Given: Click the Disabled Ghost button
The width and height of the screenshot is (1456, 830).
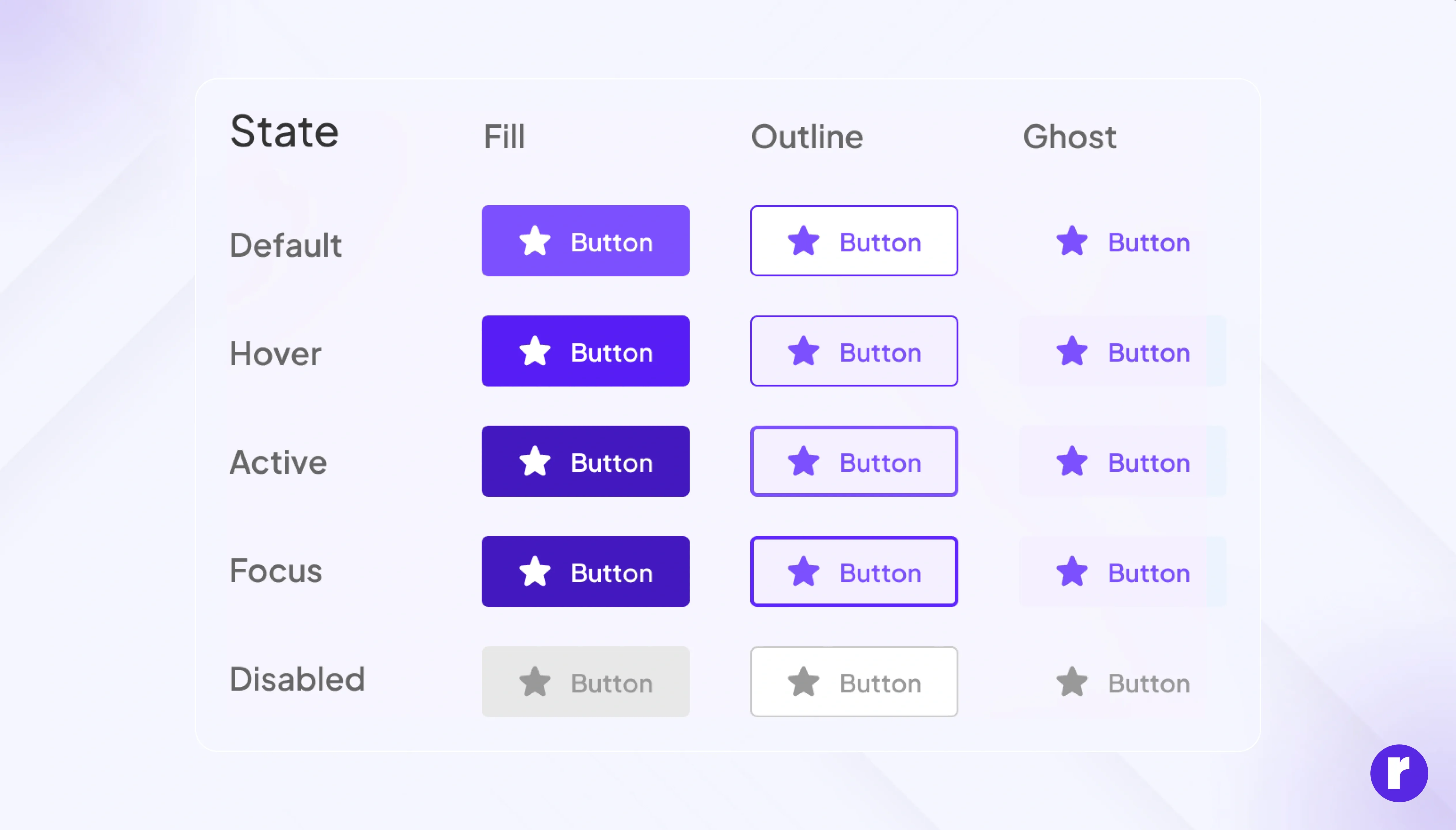Looking at the screenshot, I should tap(1122, 682).
